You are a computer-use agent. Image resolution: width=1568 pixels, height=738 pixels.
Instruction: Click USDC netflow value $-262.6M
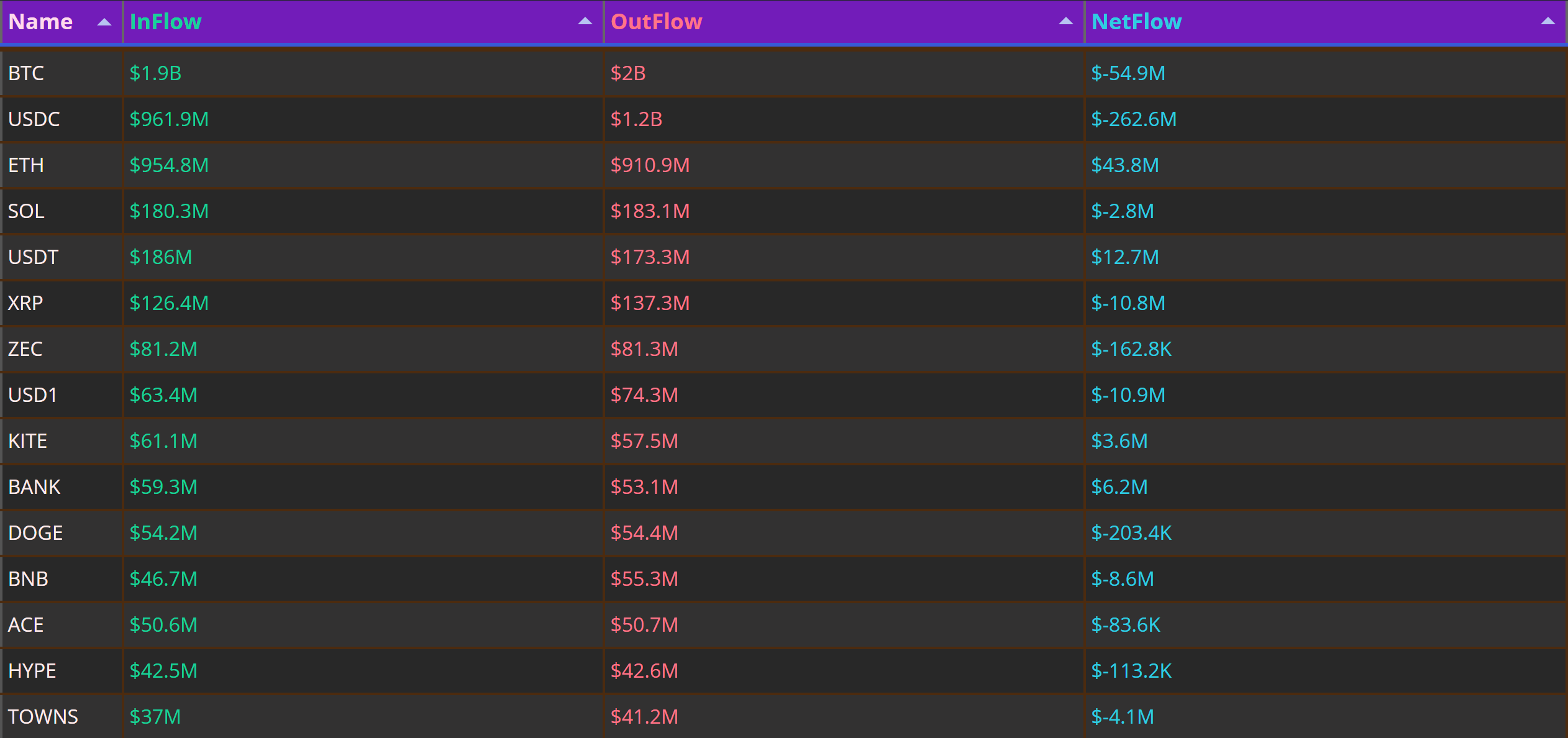coord(1134,119)
